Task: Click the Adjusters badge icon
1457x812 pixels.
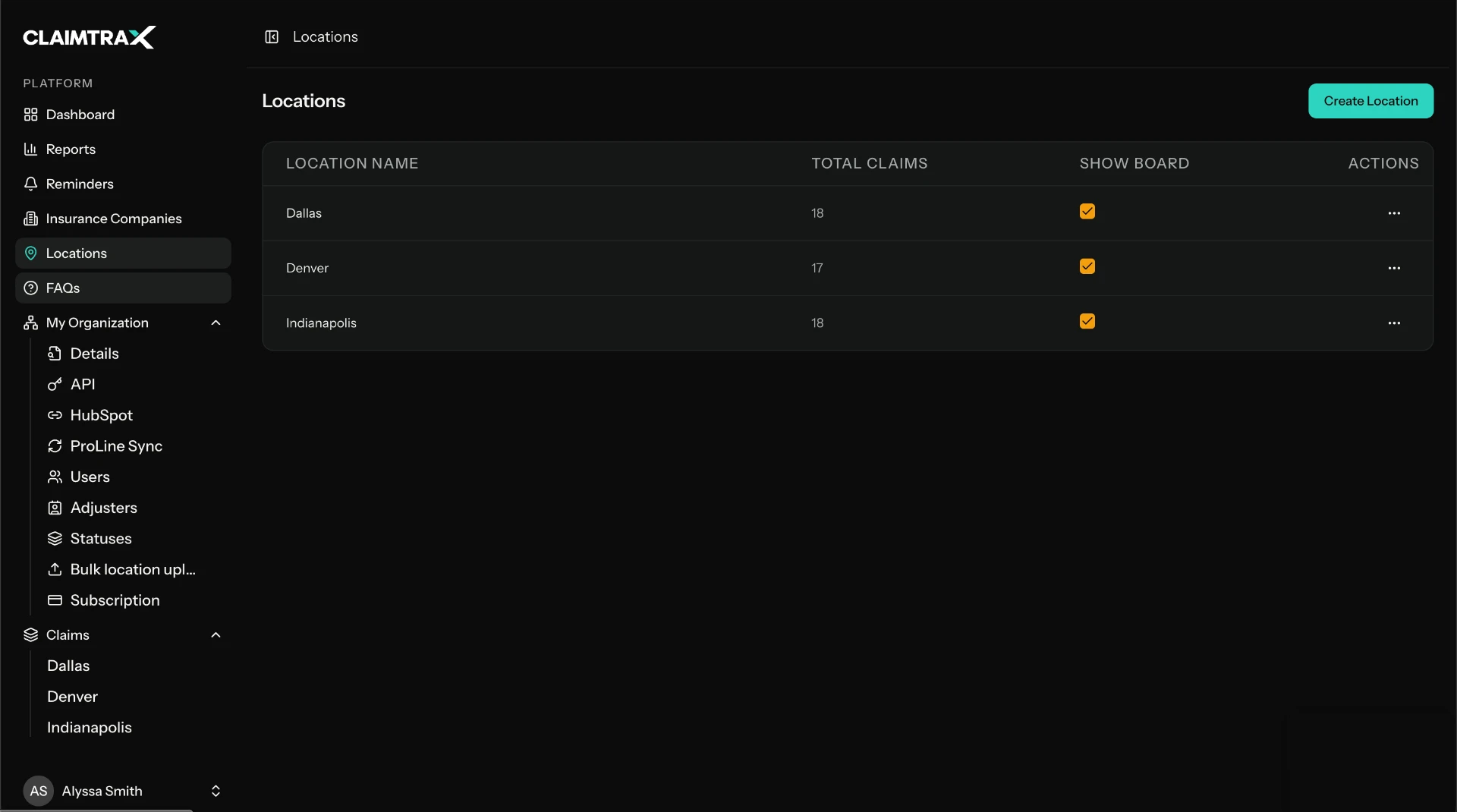Action: 55,508
